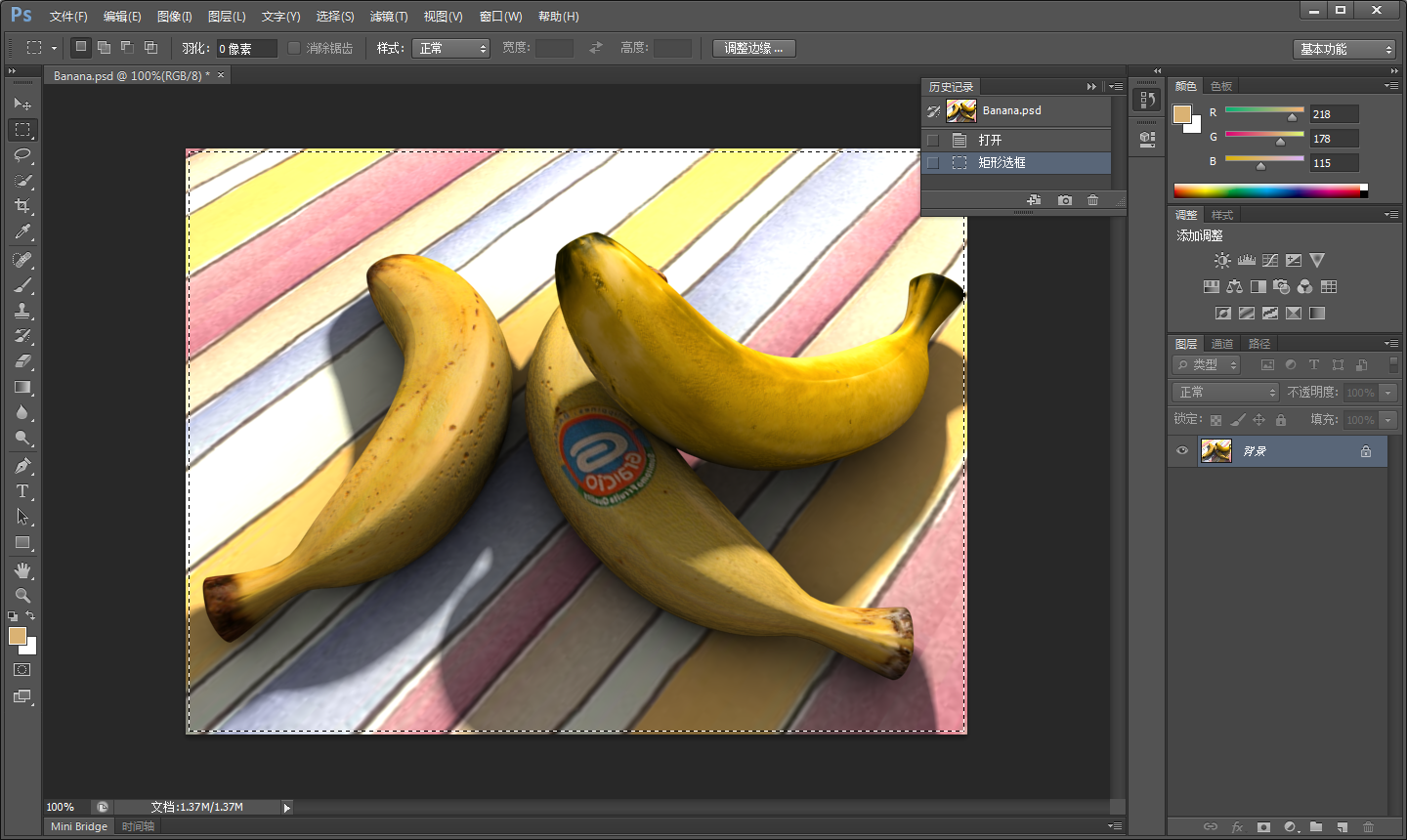
Task: Click the 调整边缘 button
Action: [754, 48]
